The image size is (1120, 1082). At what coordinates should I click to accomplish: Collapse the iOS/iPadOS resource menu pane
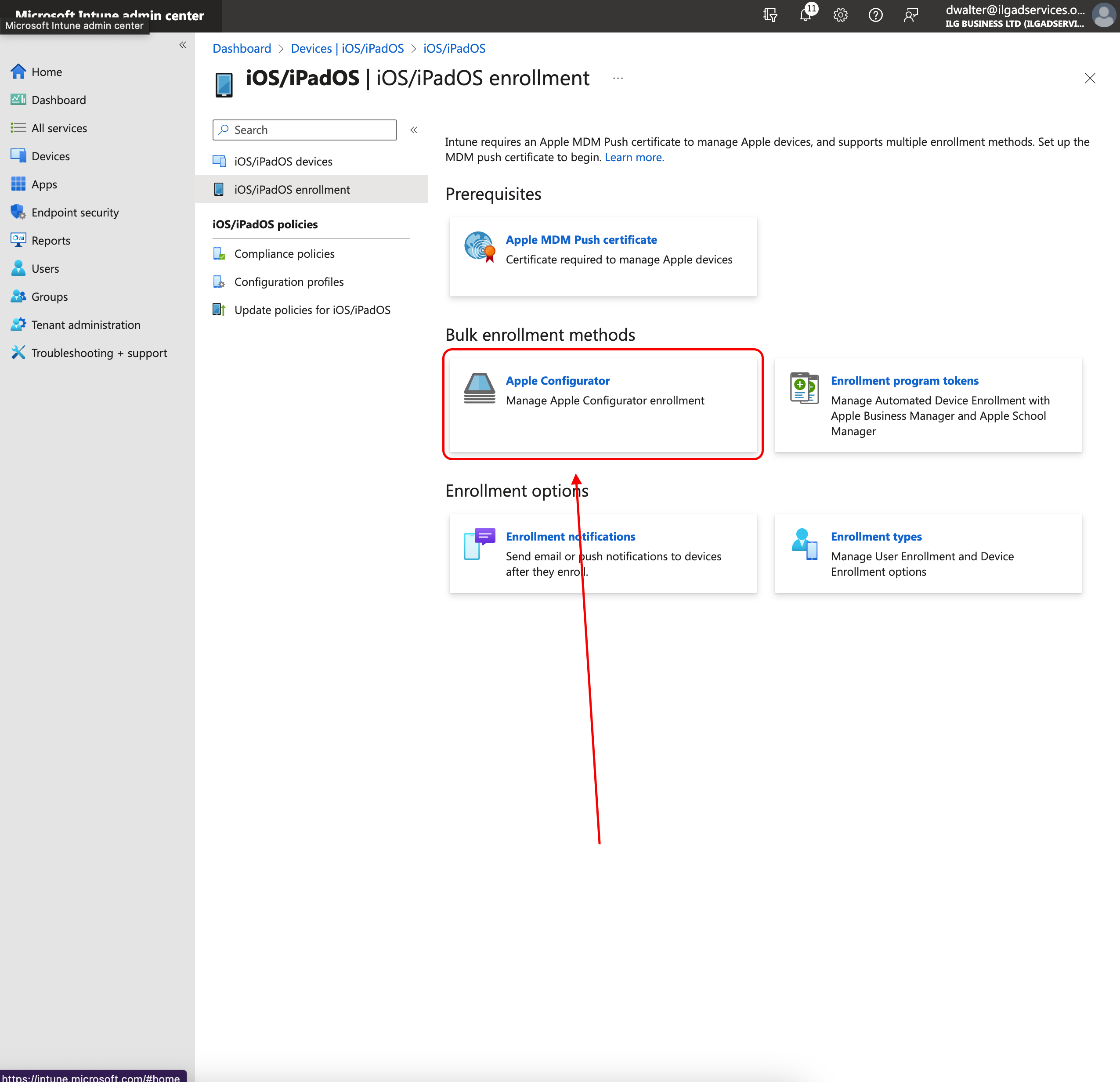[414, 130]
